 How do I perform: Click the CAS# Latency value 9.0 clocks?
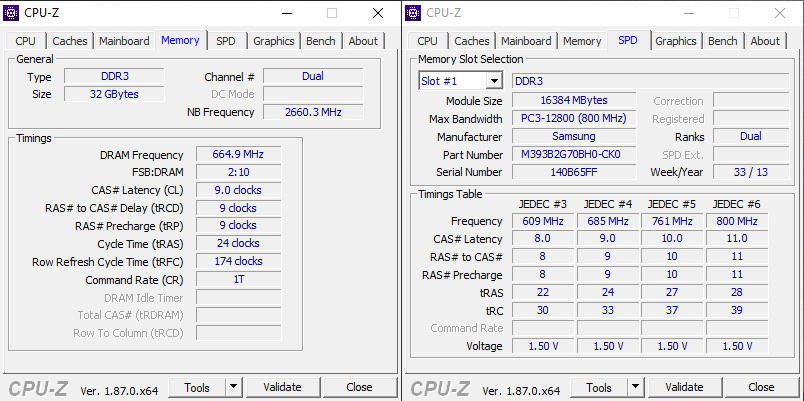[x=238, y=190]
